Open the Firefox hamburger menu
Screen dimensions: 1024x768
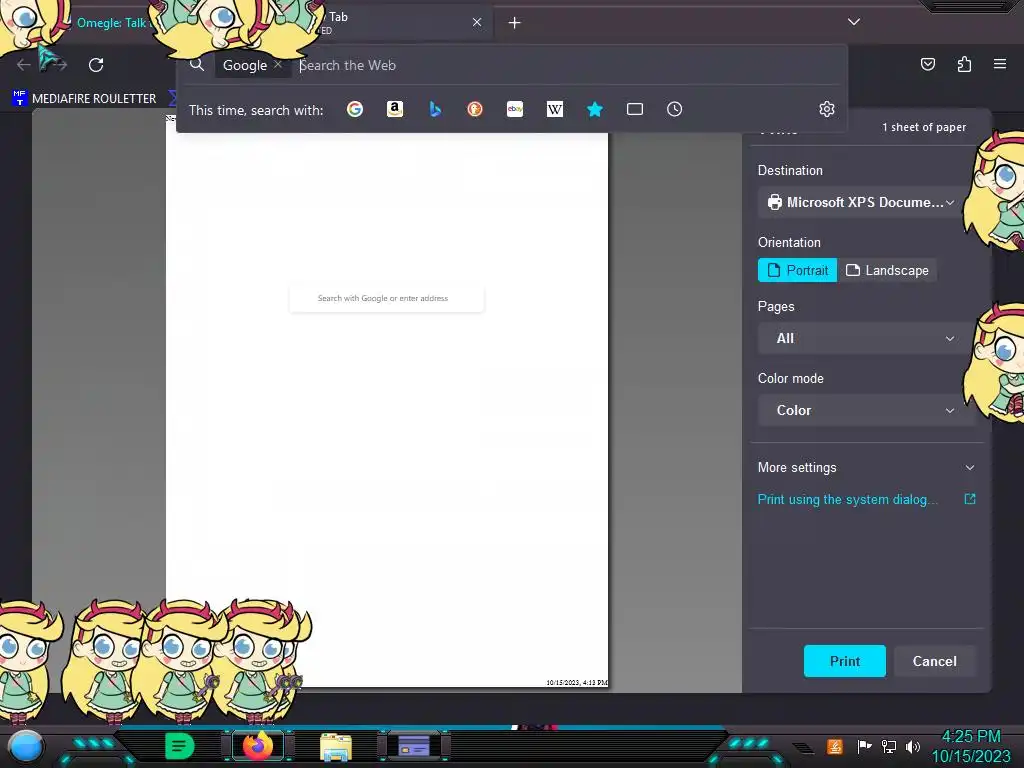click(1000, 64)
